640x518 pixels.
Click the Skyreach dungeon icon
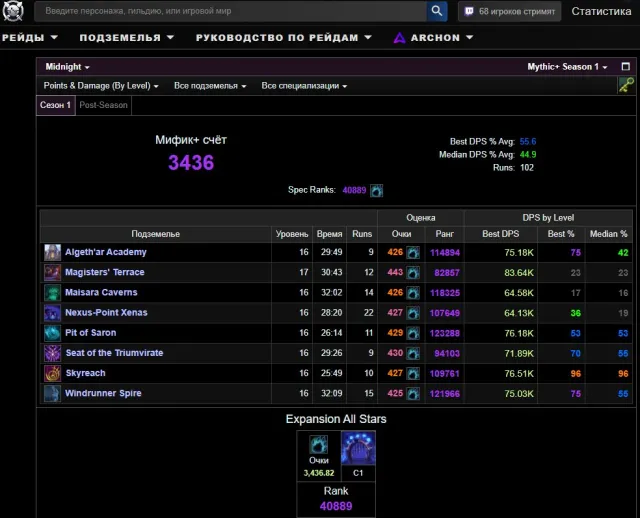point(52,373)
